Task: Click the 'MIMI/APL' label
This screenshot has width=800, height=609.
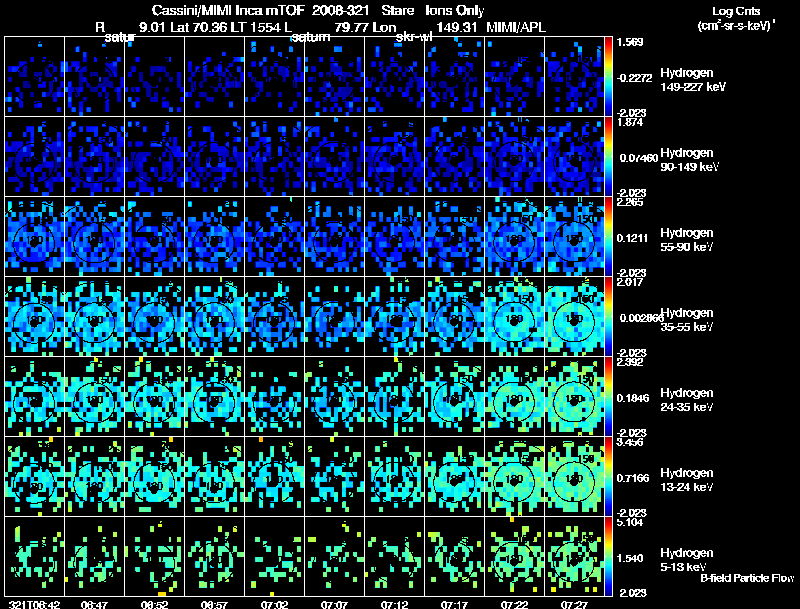Action: pyautogui.click(x=516, y=27)
